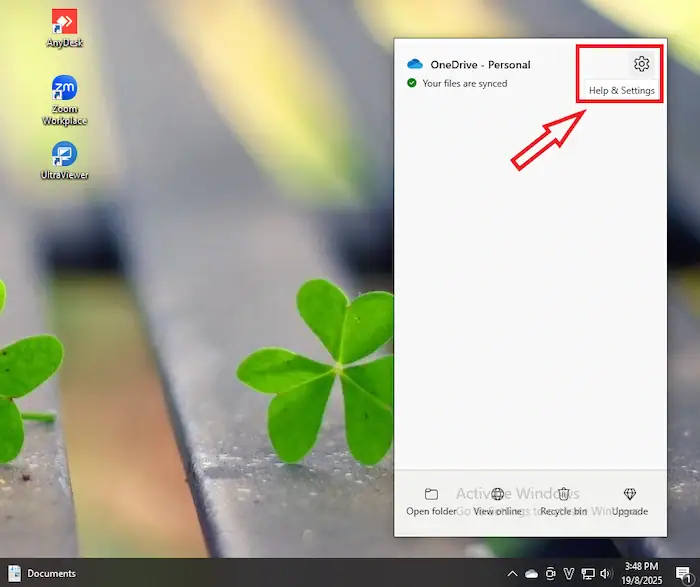Screen dimensions: 700x587
Task: Click the OneDrive cloud icon in system tray
Action: coord(532,574)
